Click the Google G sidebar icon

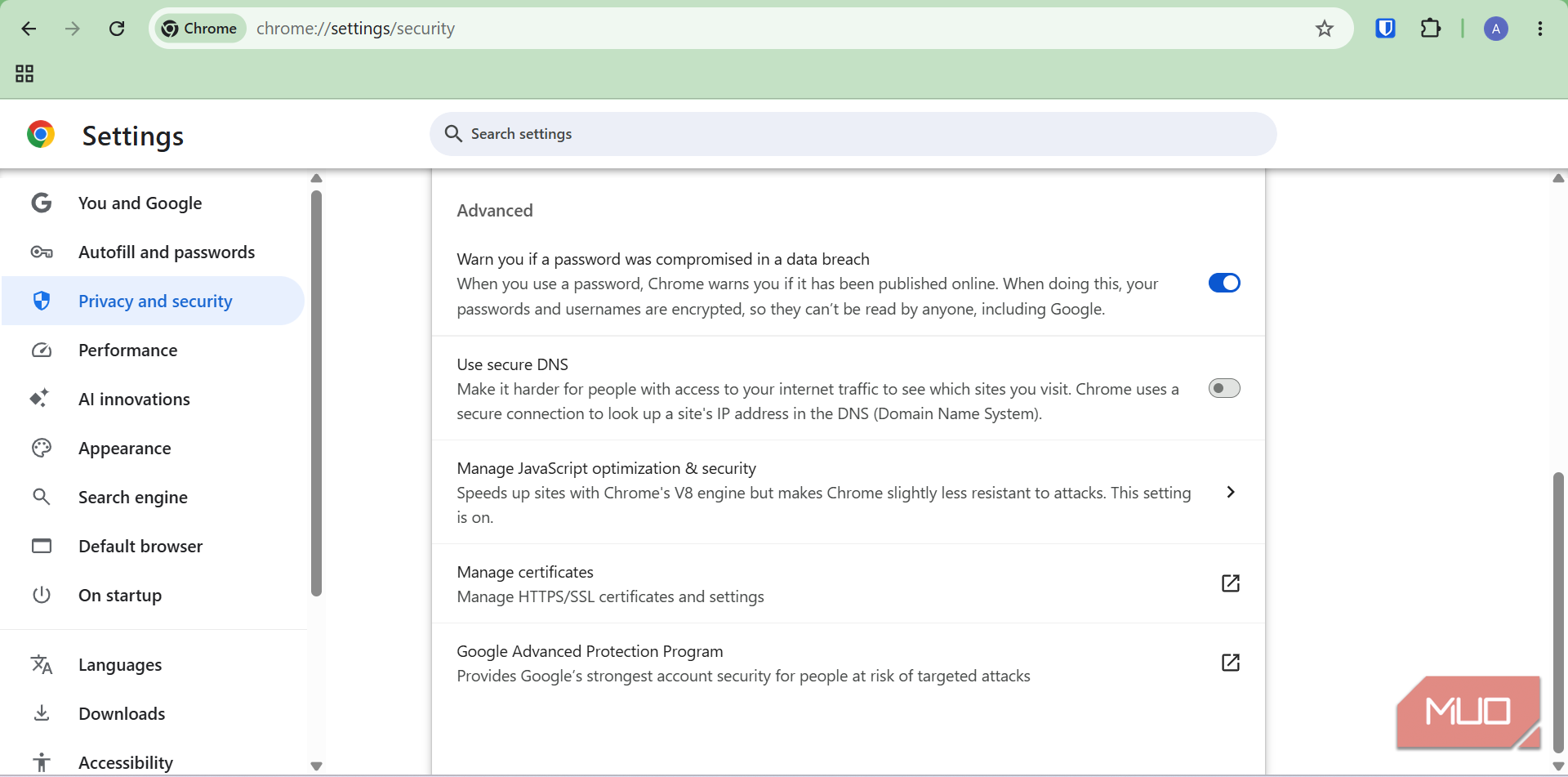click(x=42, y=203)
